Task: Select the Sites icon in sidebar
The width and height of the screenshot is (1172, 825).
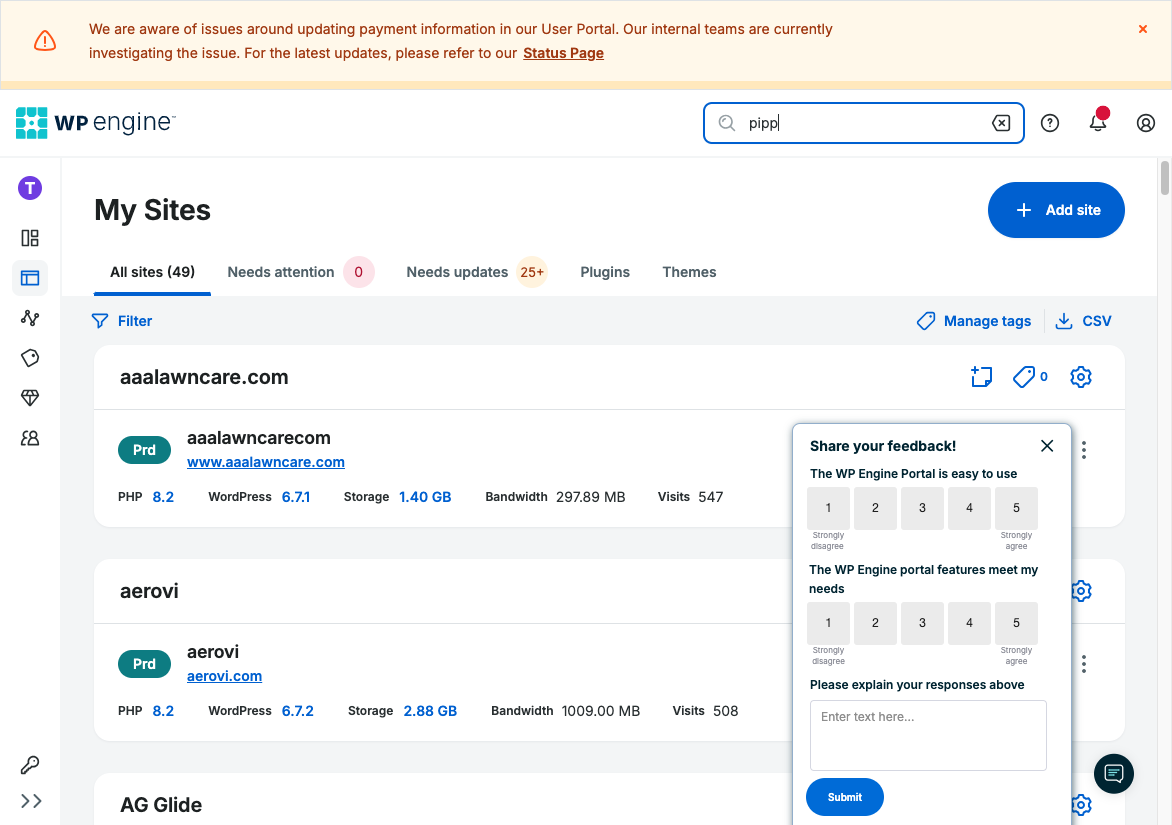Action: click(30, 278)
